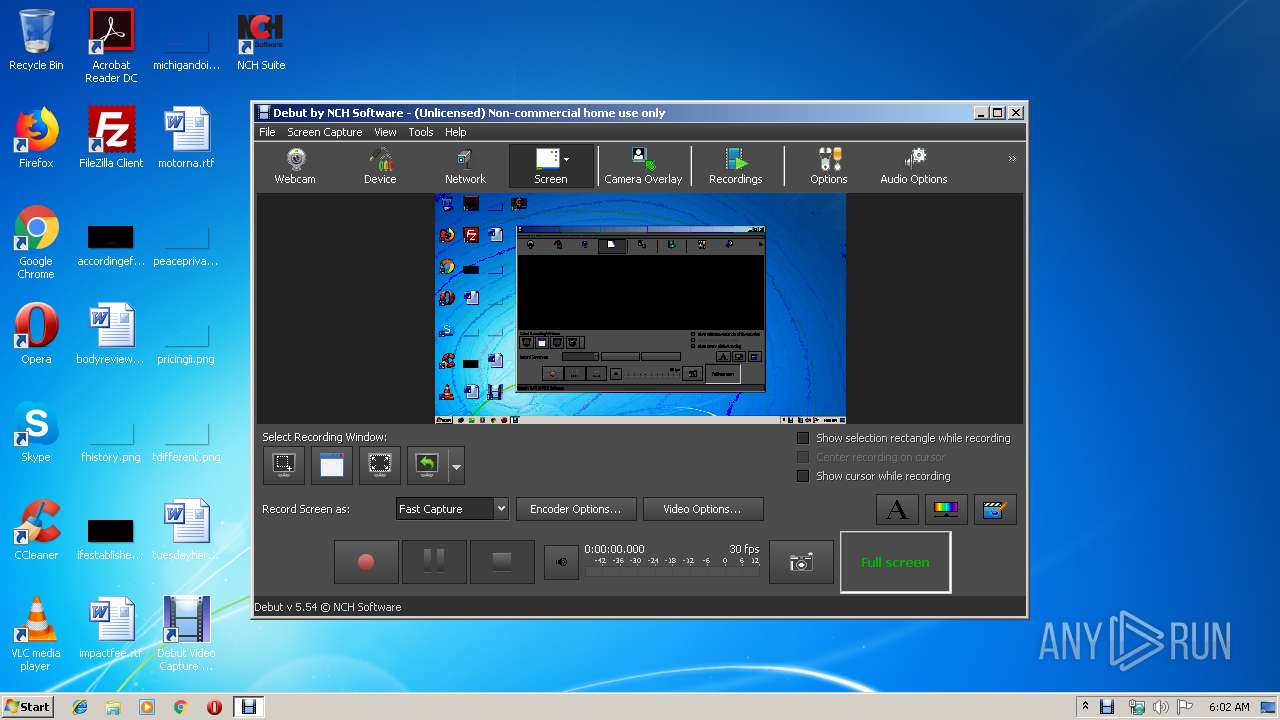Select the Network capture source
1280x720 pixels.
pos(465,166)
